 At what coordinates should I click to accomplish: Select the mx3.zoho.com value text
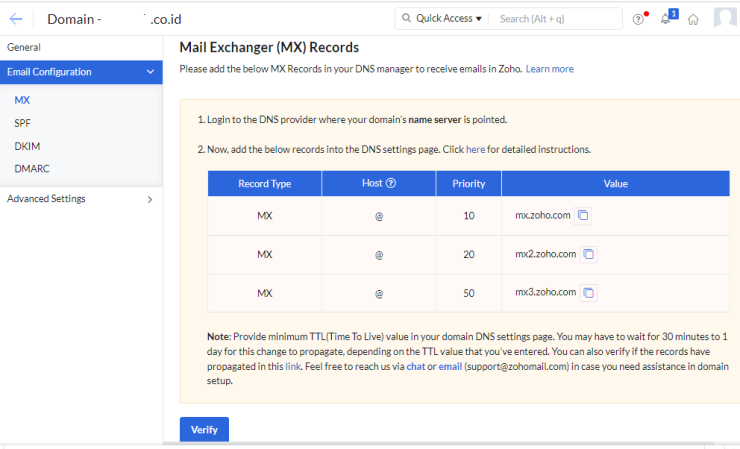tap(546, 292)
